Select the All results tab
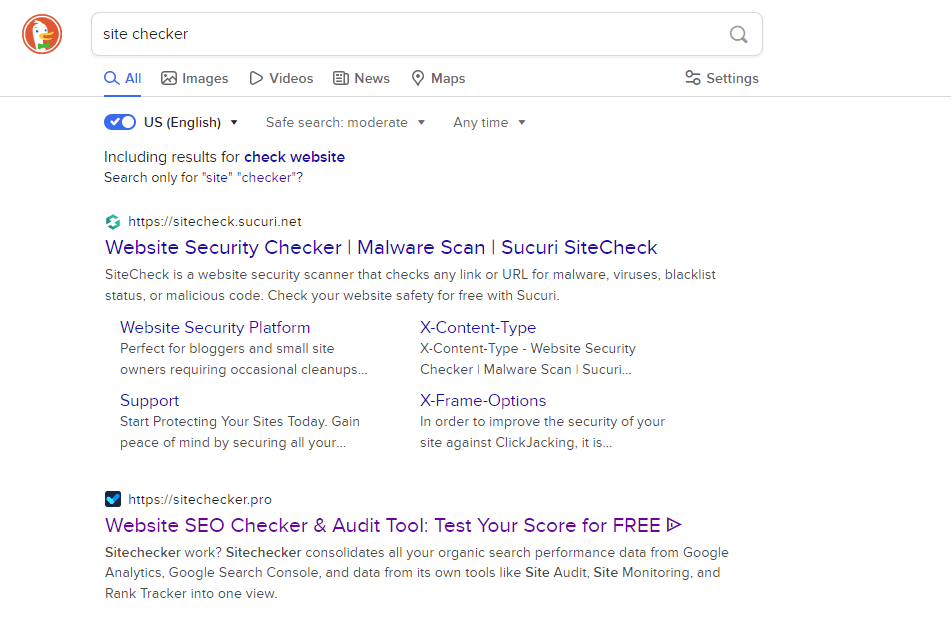 pyautogui.click(x=123, y=78)
